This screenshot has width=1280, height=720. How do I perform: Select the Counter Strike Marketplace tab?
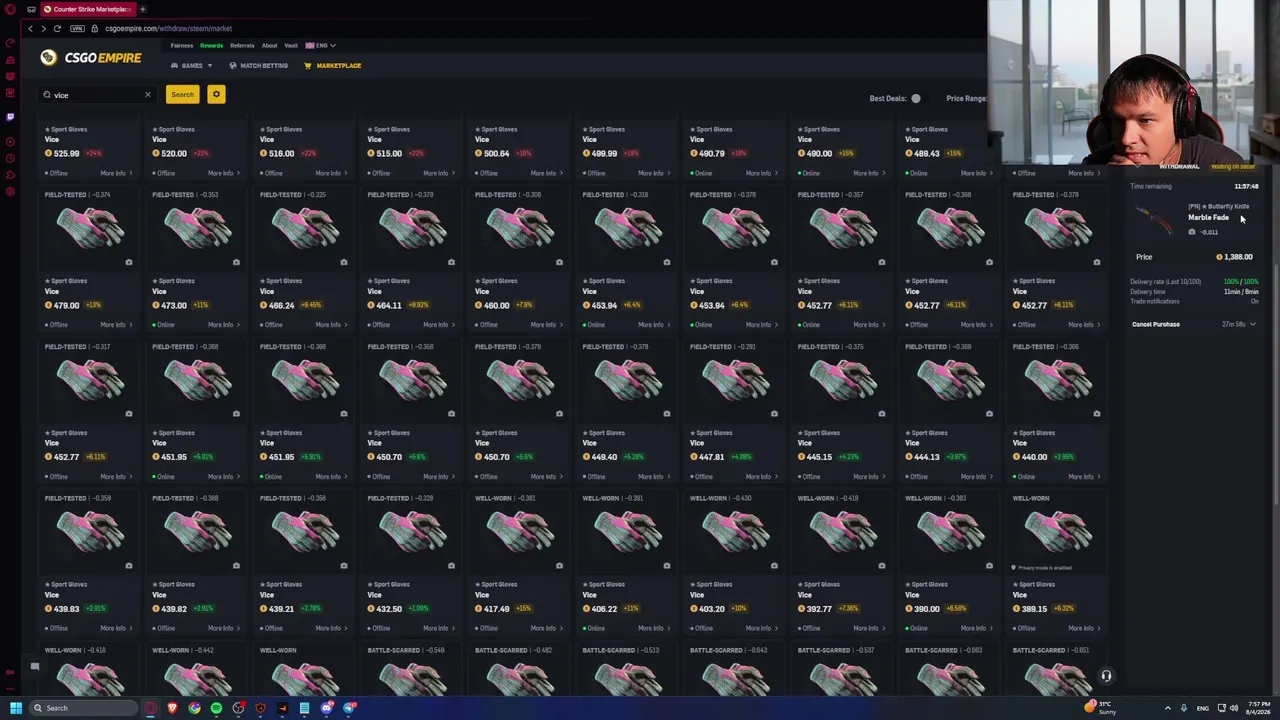[88, 9]
